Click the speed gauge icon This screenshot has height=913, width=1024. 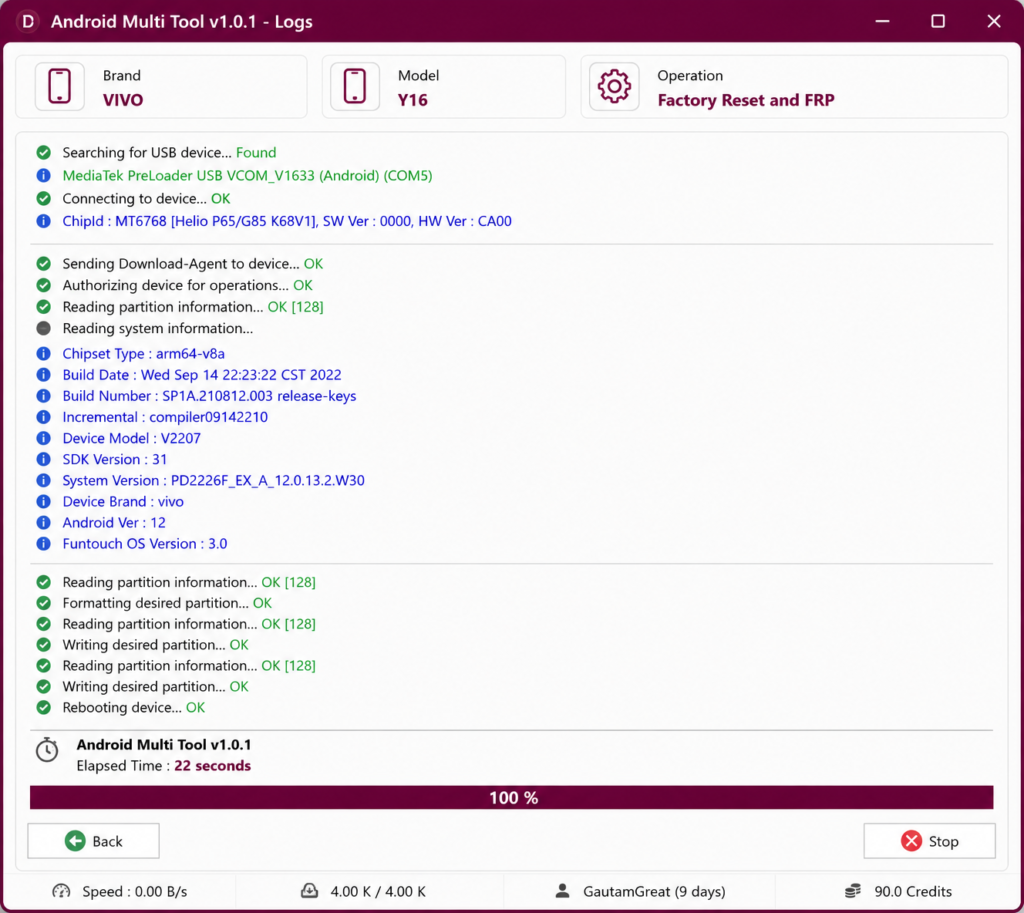coord(61,891)
